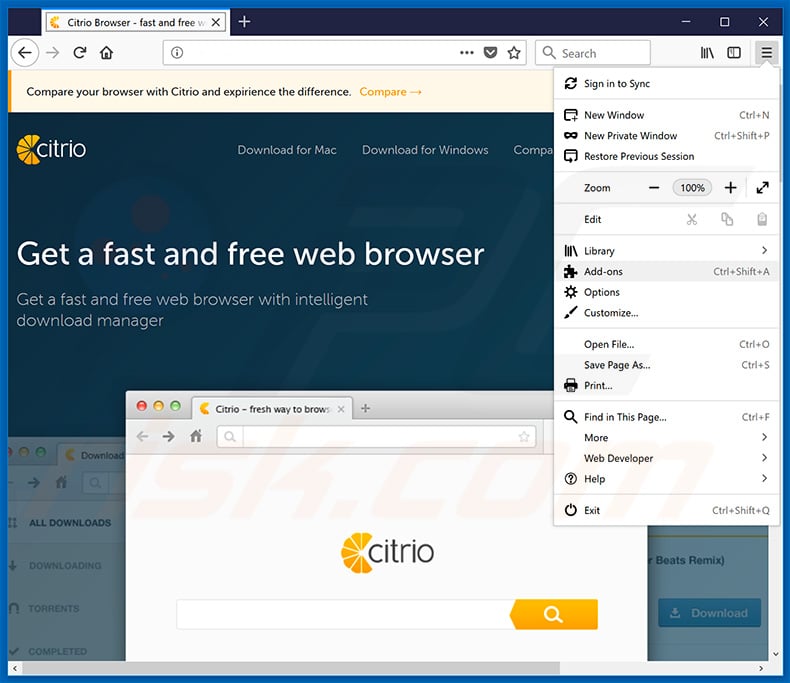The width and height of the screenshot is (790, 683).
Task: Click the forward navigation arrow in Firefox toolbar
Action: (x=52, y=52)
